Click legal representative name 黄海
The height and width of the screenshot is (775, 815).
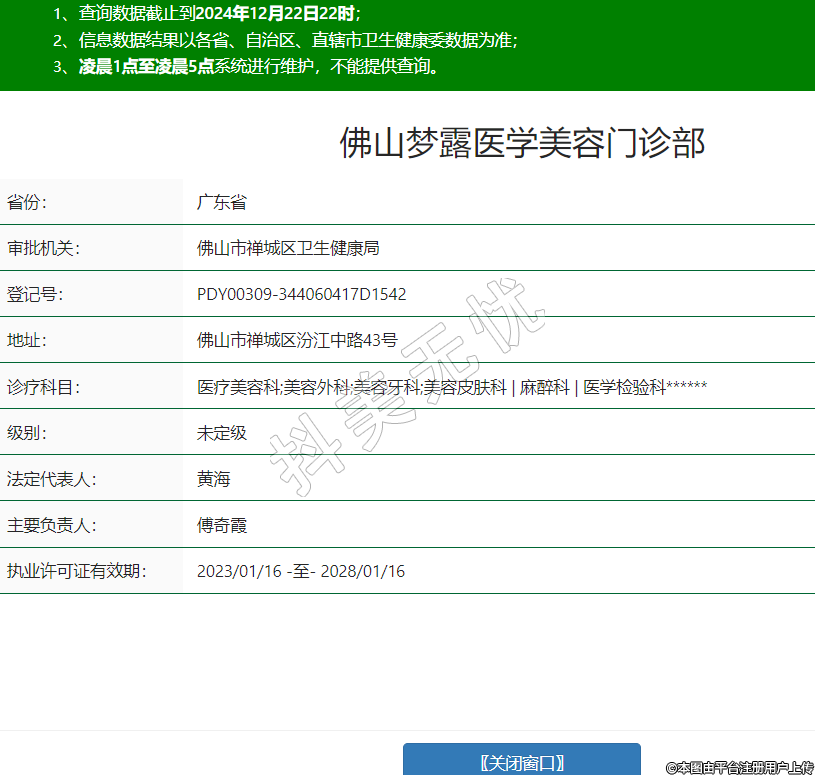[x=213, y=479]
